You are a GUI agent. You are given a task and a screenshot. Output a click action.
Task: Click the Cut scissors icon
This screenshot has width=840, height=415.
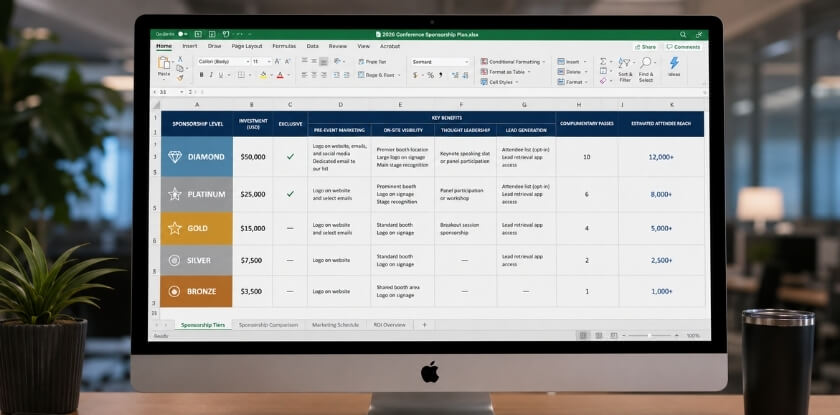coord(180,59)
